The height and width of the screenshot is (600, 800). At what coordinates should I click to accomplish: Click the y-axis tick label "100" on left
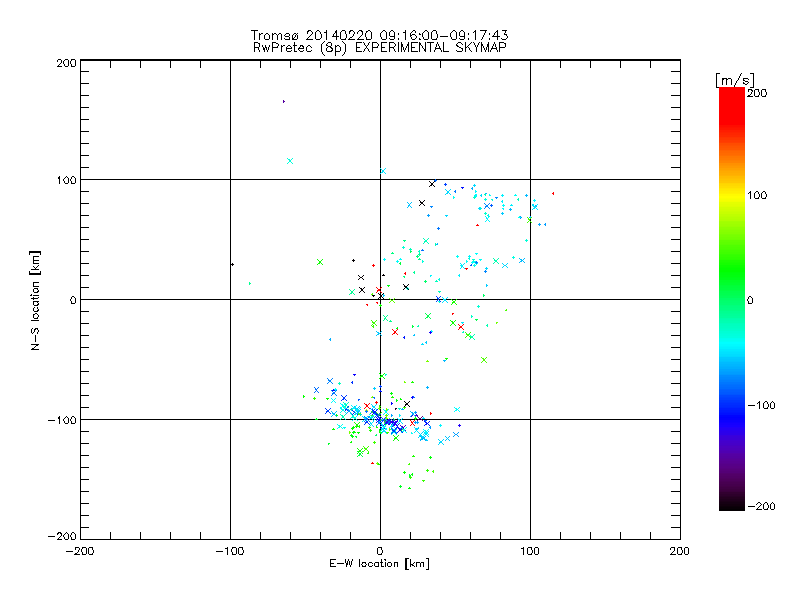[x=66, y=180]
